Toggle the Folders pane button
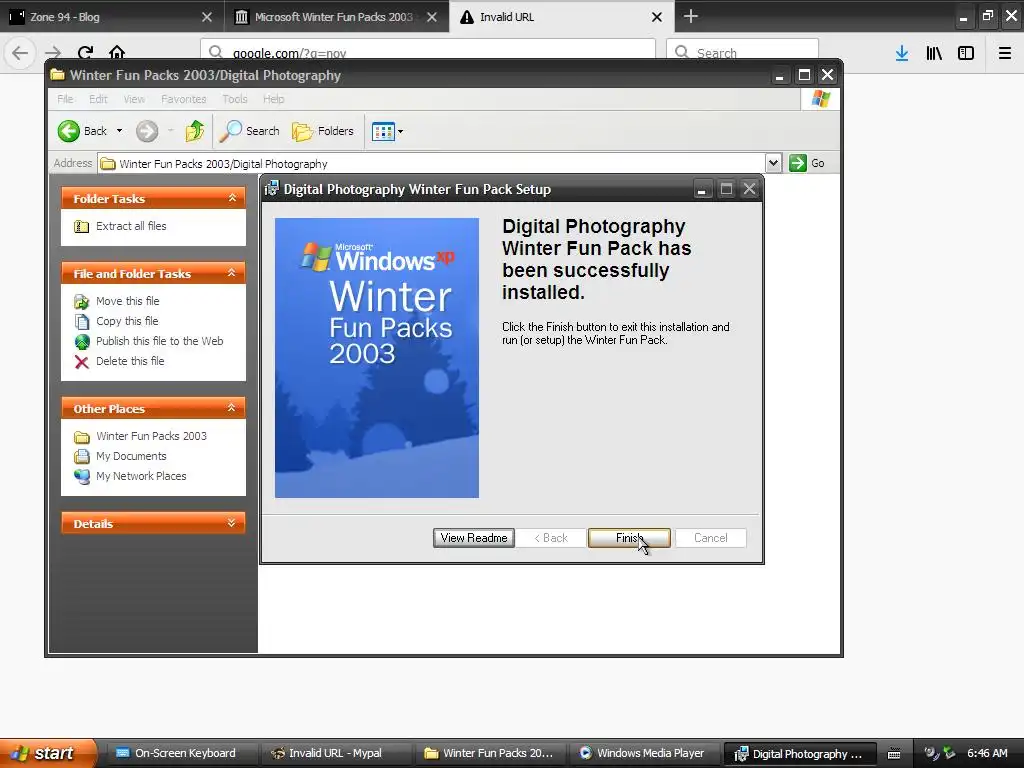This screenshot has width=1024, height=768. pyautogui.click(x=323, y=131)
